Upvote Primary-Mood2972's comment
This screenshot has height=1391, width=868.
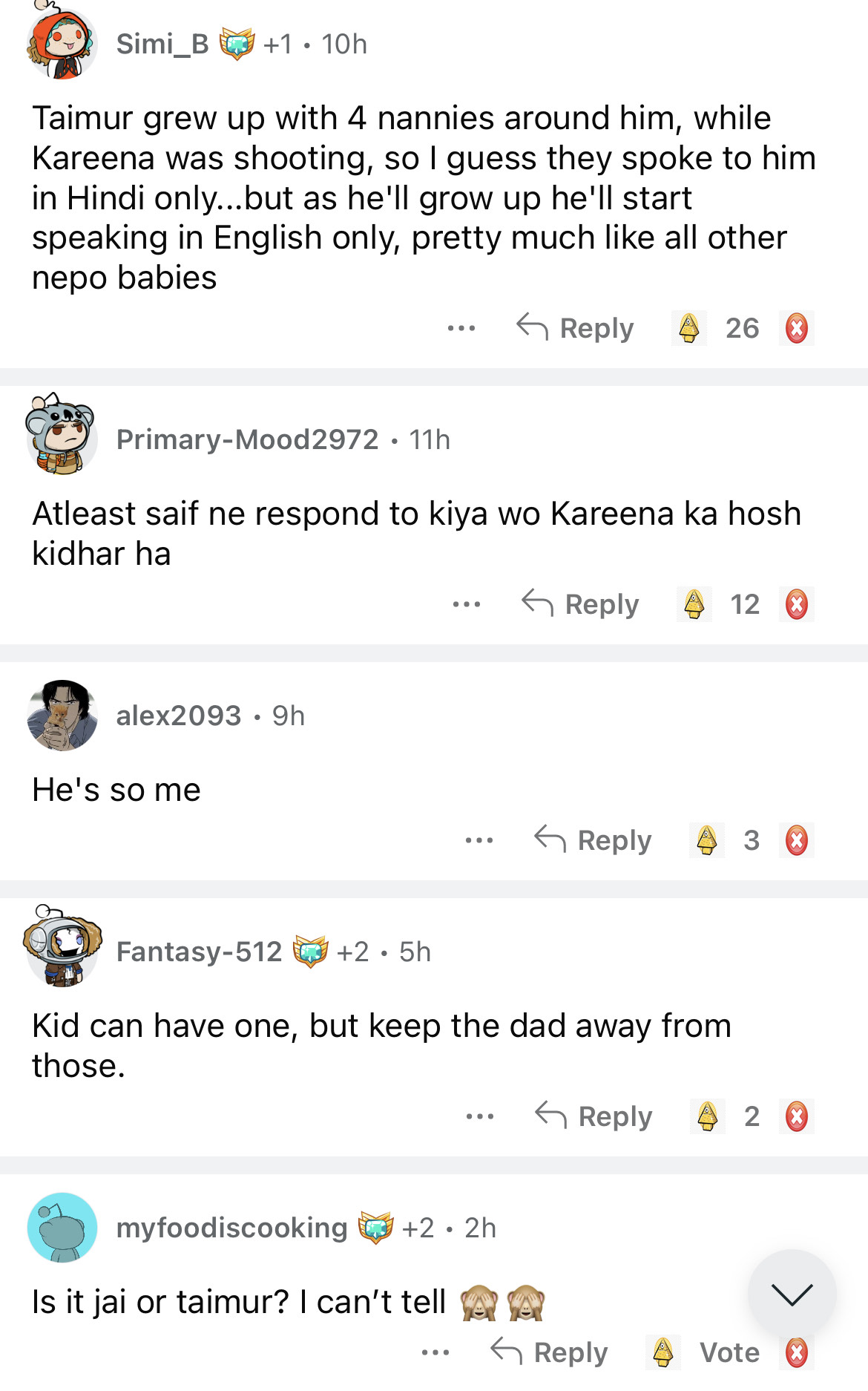point(694,604)
